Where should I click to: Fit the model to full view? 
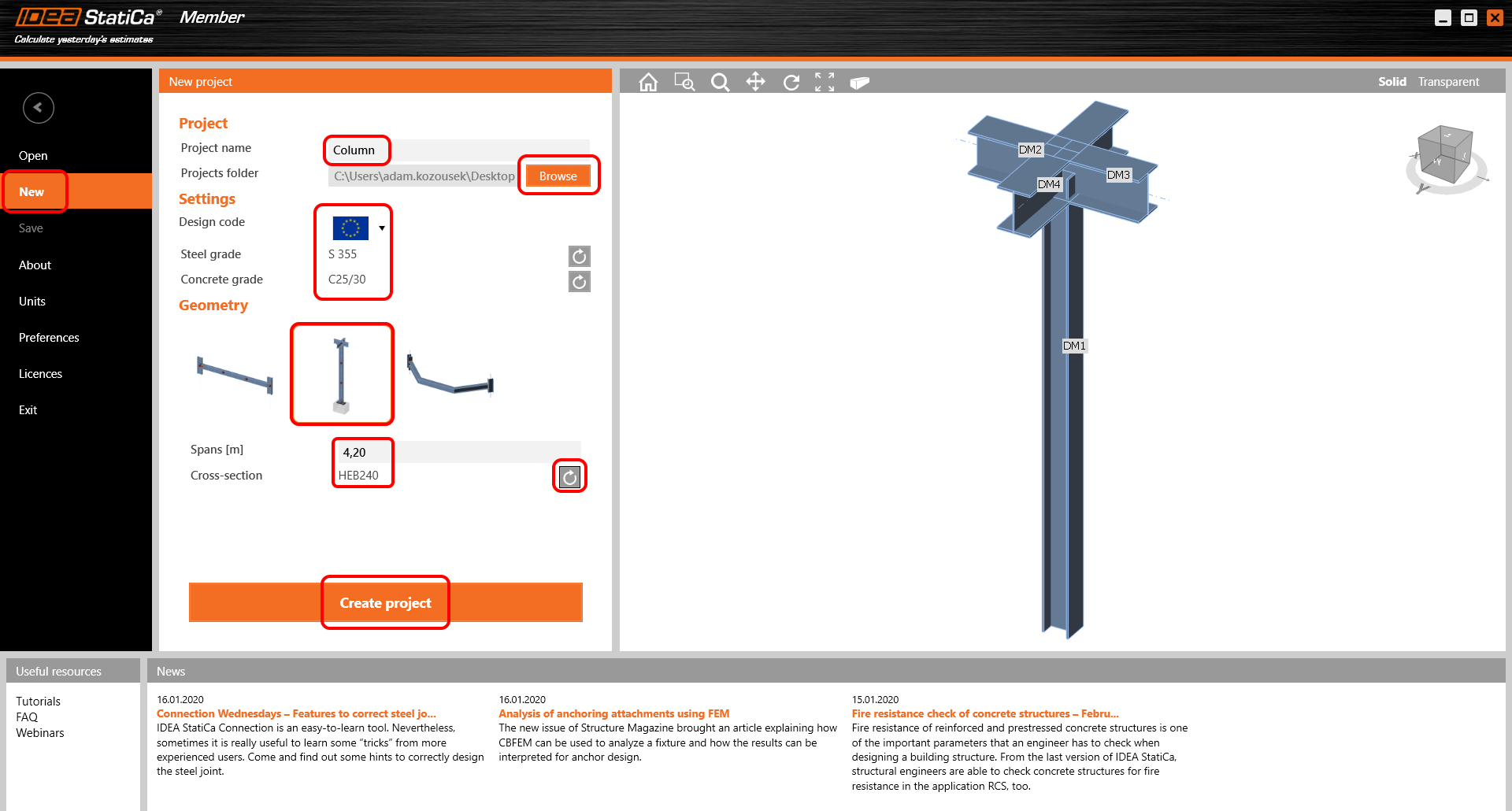tap(825, 82)
